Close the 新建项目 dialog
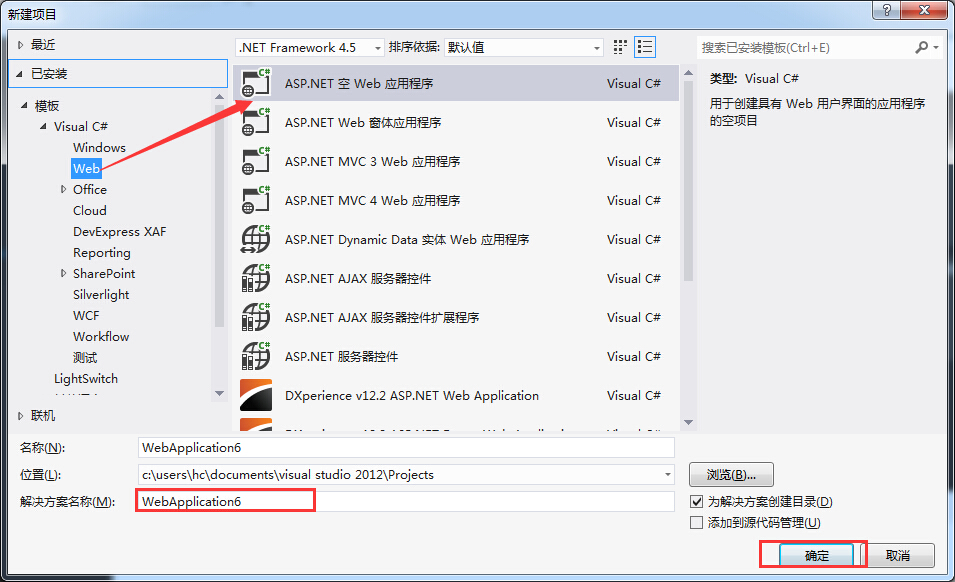Screen dimensions: 955x582 (x=924, y=10)
